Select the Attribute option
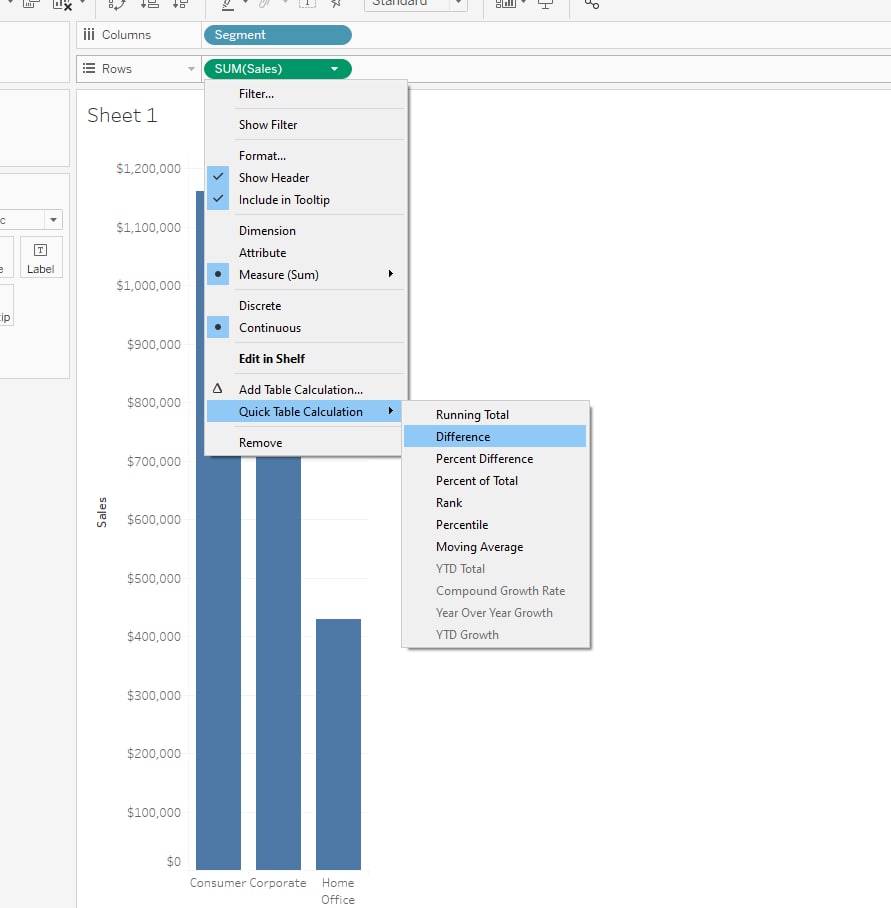 305,252
